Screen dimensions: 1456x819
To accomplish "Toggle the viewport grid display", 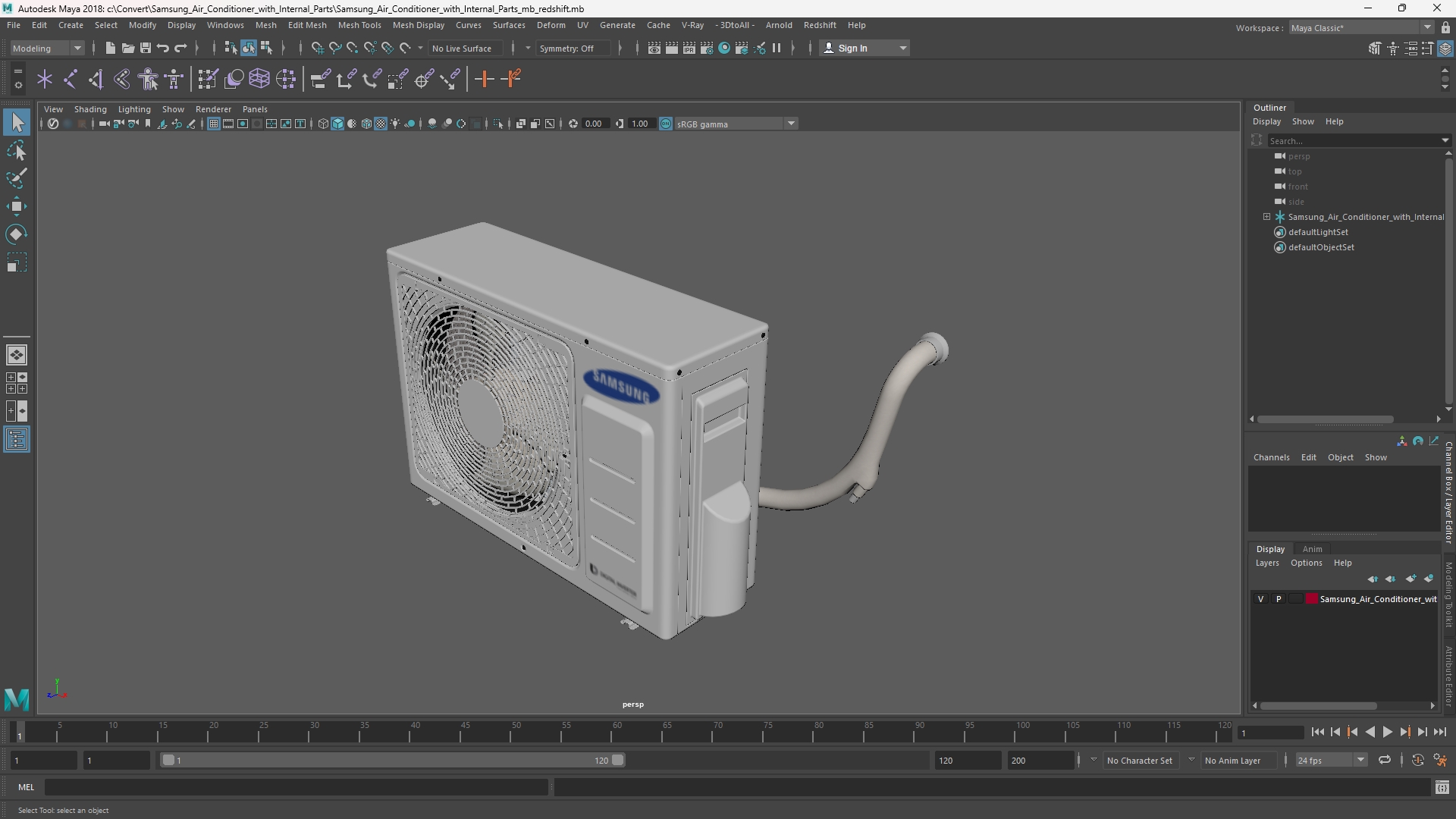I will pos(214,124).
